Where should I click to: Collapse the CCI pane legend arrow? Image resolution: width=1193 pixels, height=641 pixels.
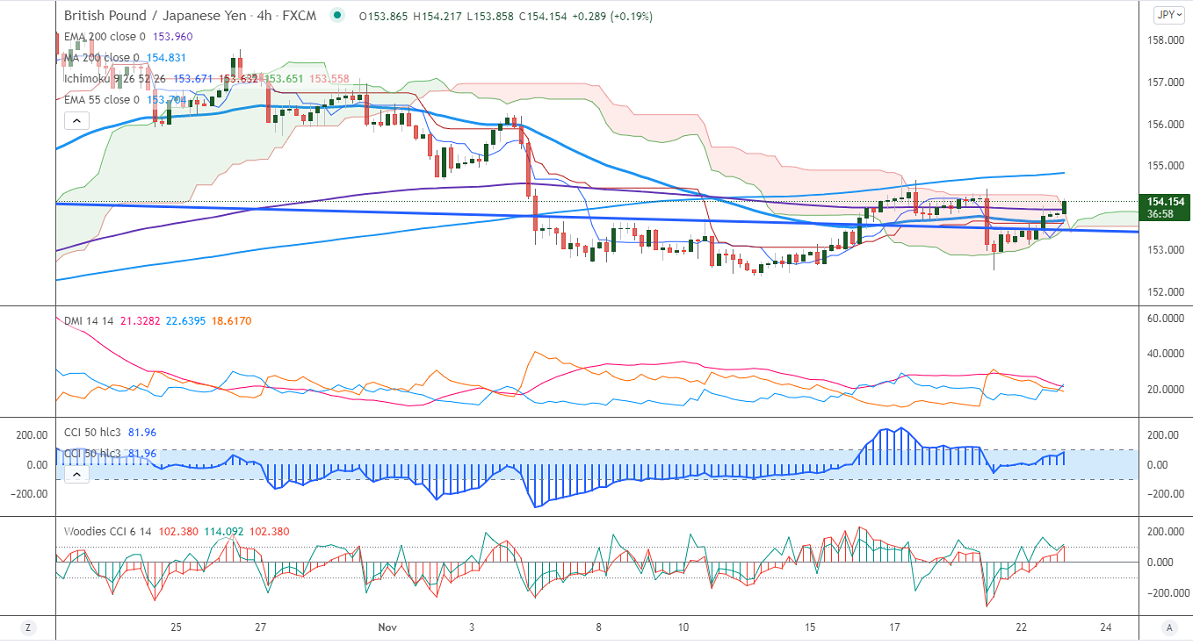pos(76,474)
